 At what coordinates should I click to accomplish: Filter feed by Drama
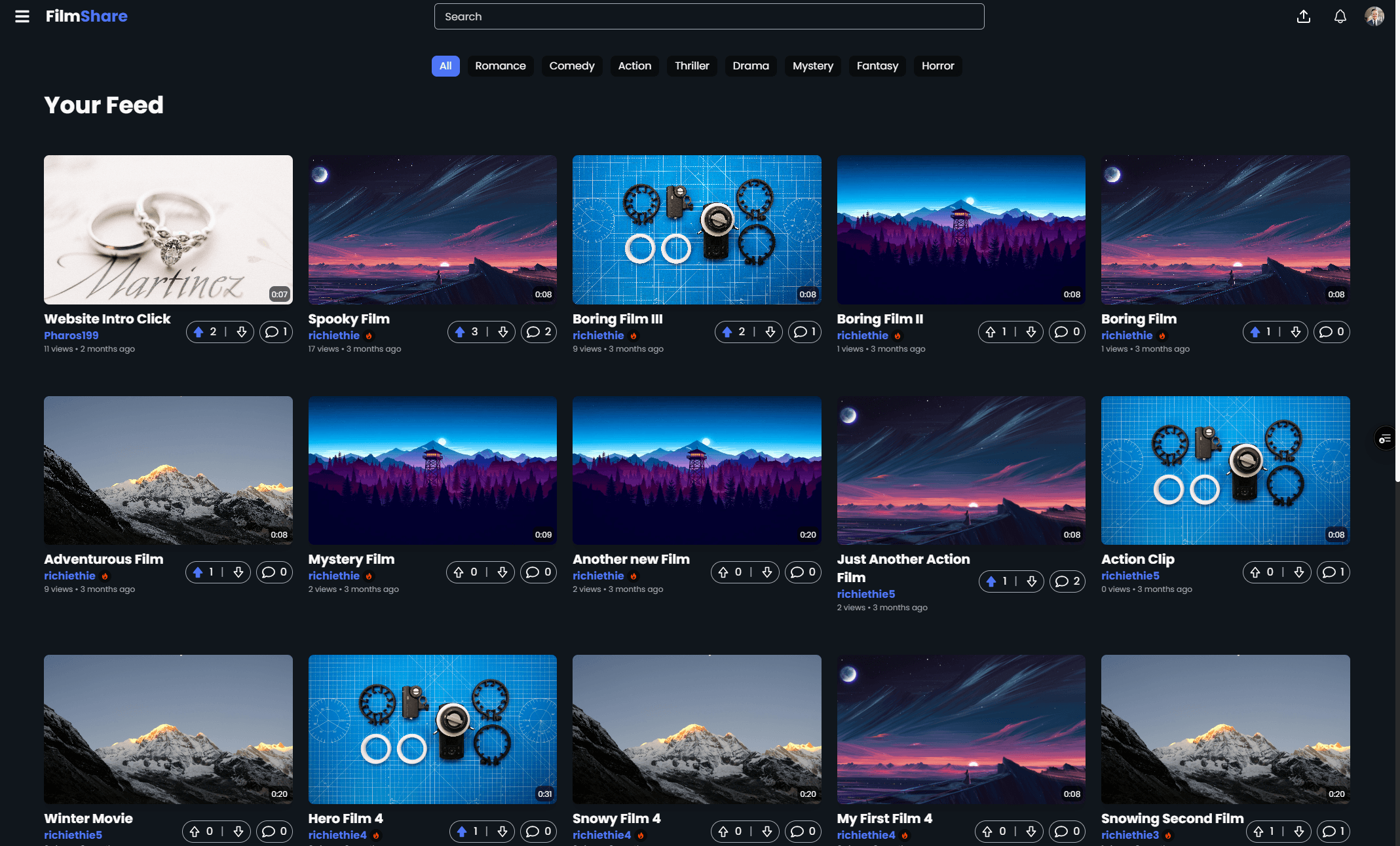pos(751,66)
